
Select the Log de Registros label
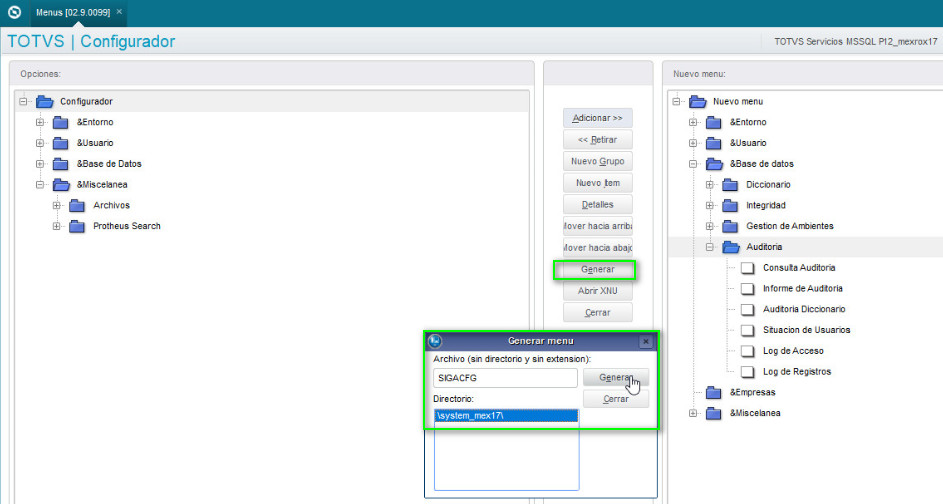(x=797, y=372)
